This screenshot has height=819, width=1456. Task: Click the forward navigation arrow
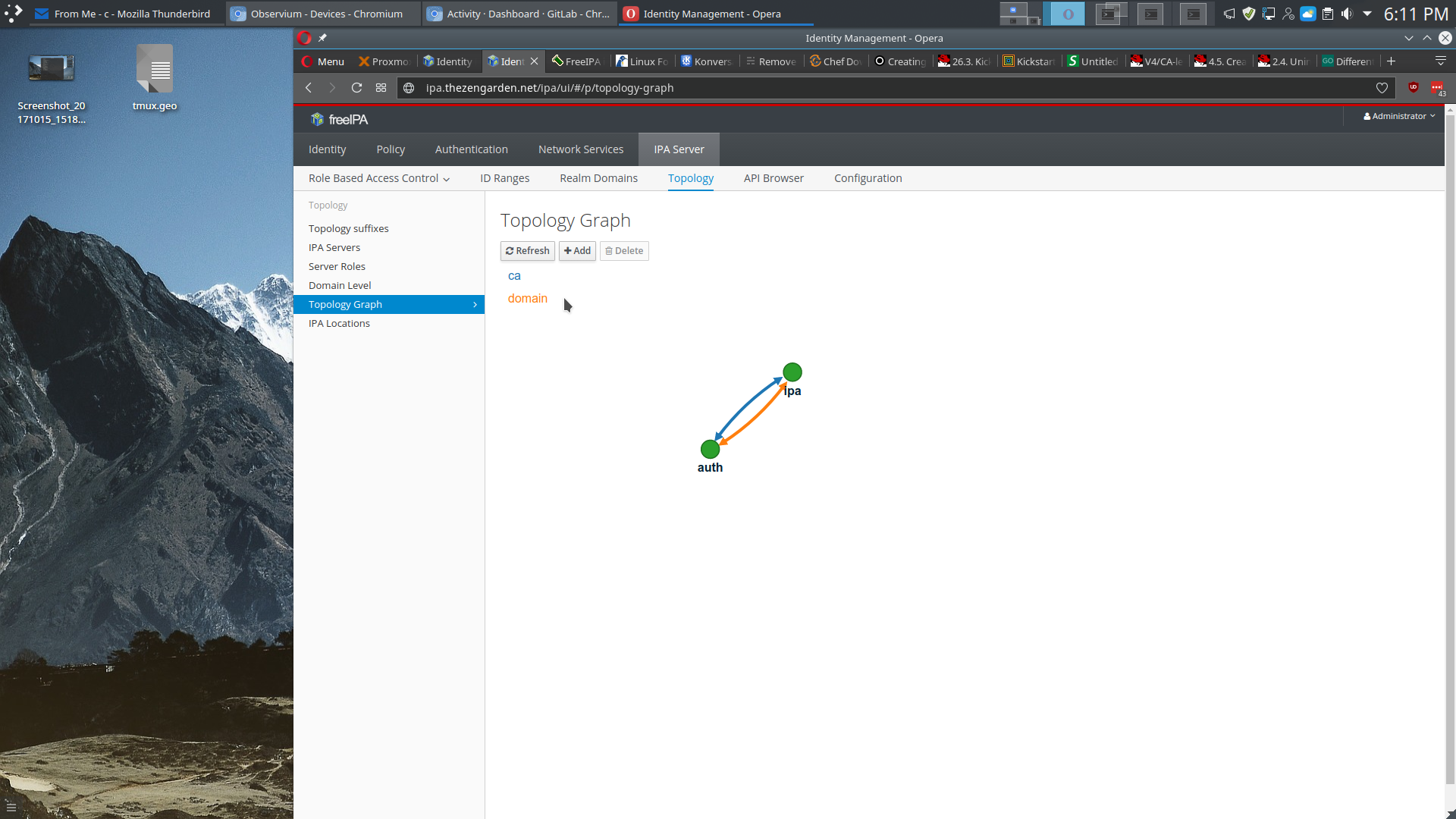pyautogui.click(x=332, y=88)
